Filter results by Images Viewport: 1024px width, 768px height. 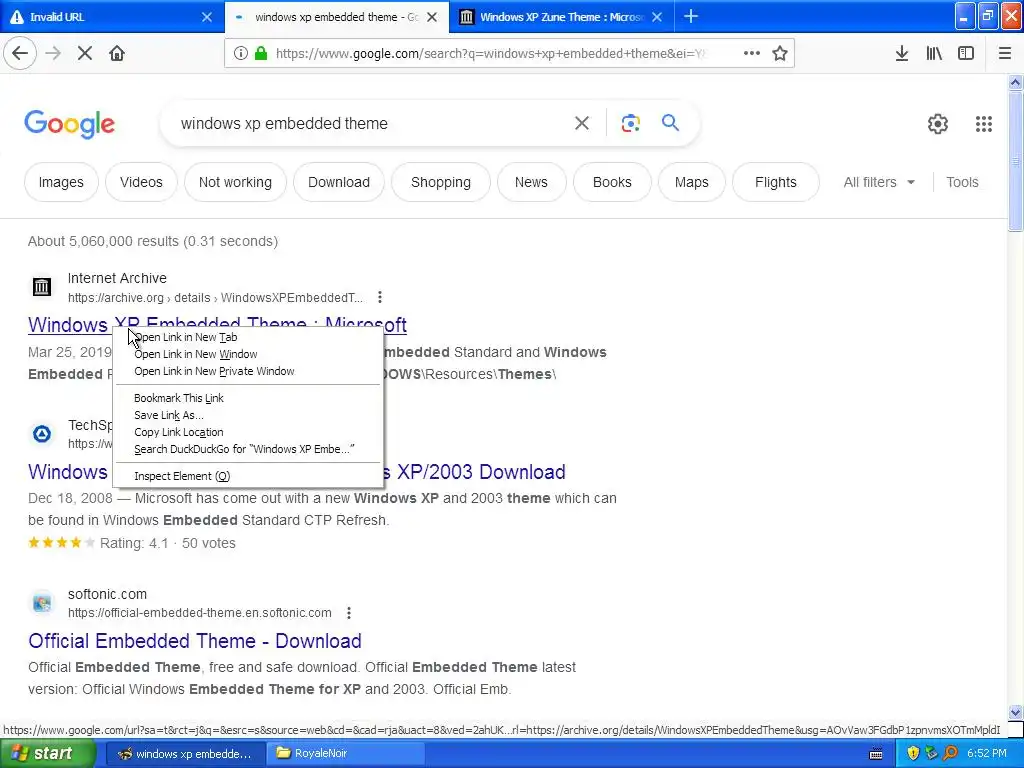pos(61,182)
